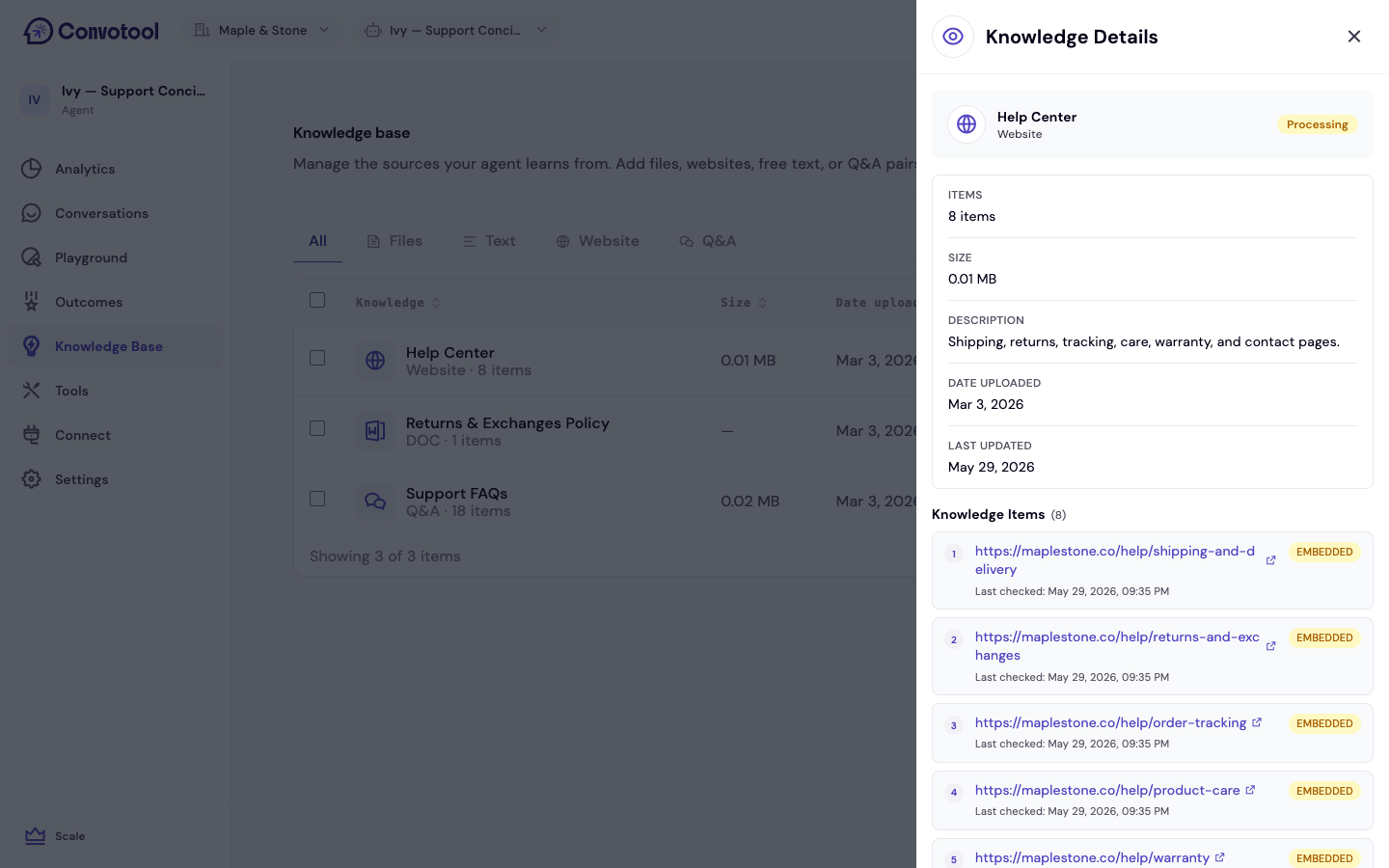Close the Knowledge Details panel
Screen dimensions: 1389x868
[1354, 37]
